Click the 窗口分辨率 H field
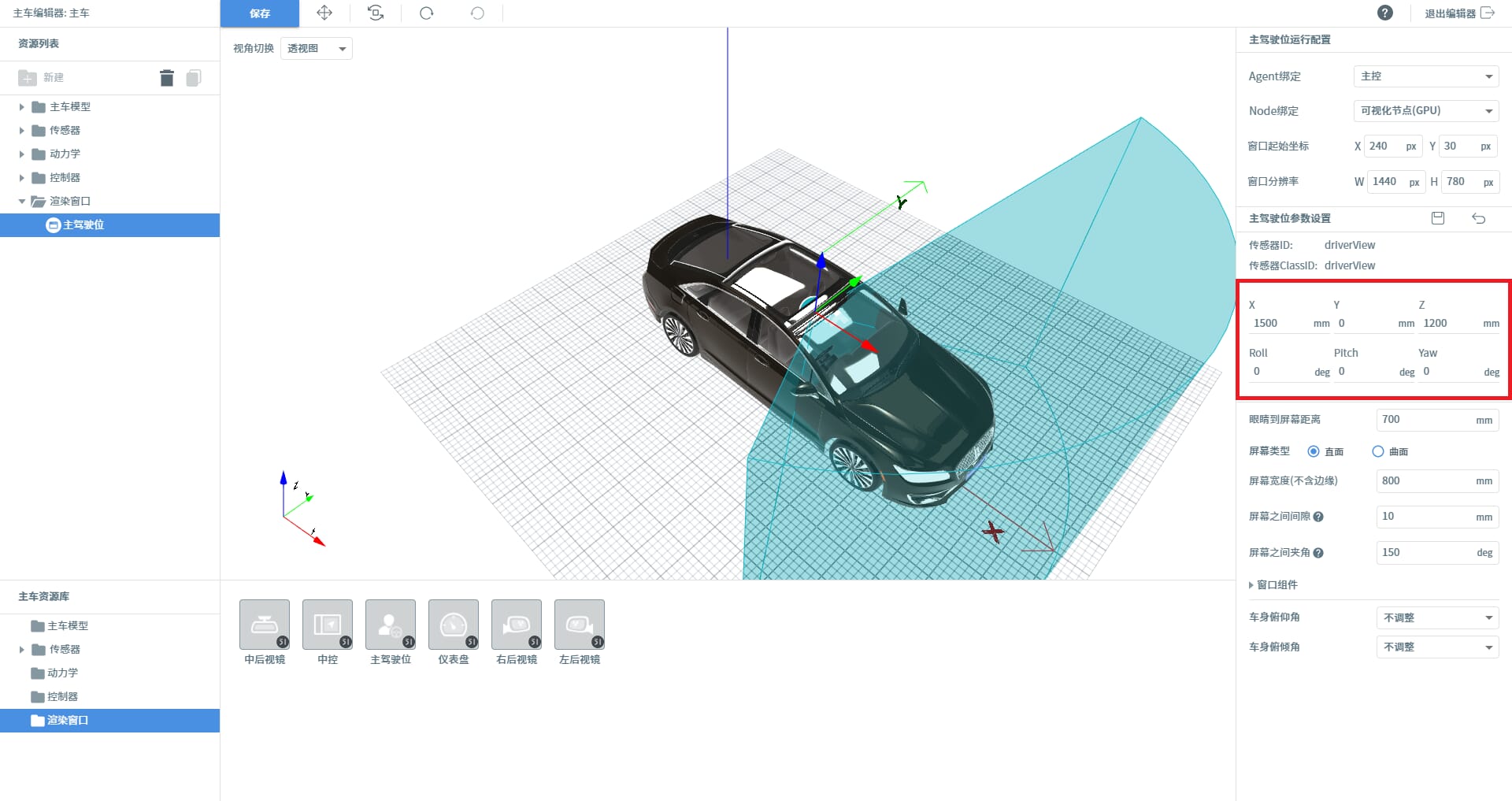Viewport: 1512px width, 801px height. tap(1470, 182)
